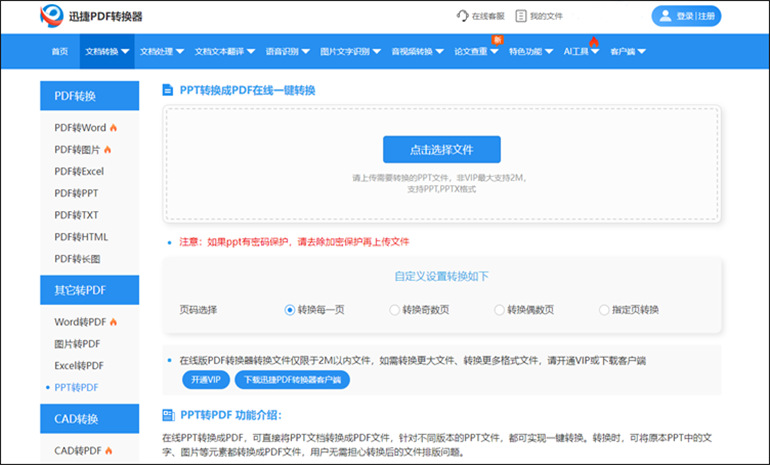Go to the 首页 nav item

pyautogui.click(x=60, y=51)
